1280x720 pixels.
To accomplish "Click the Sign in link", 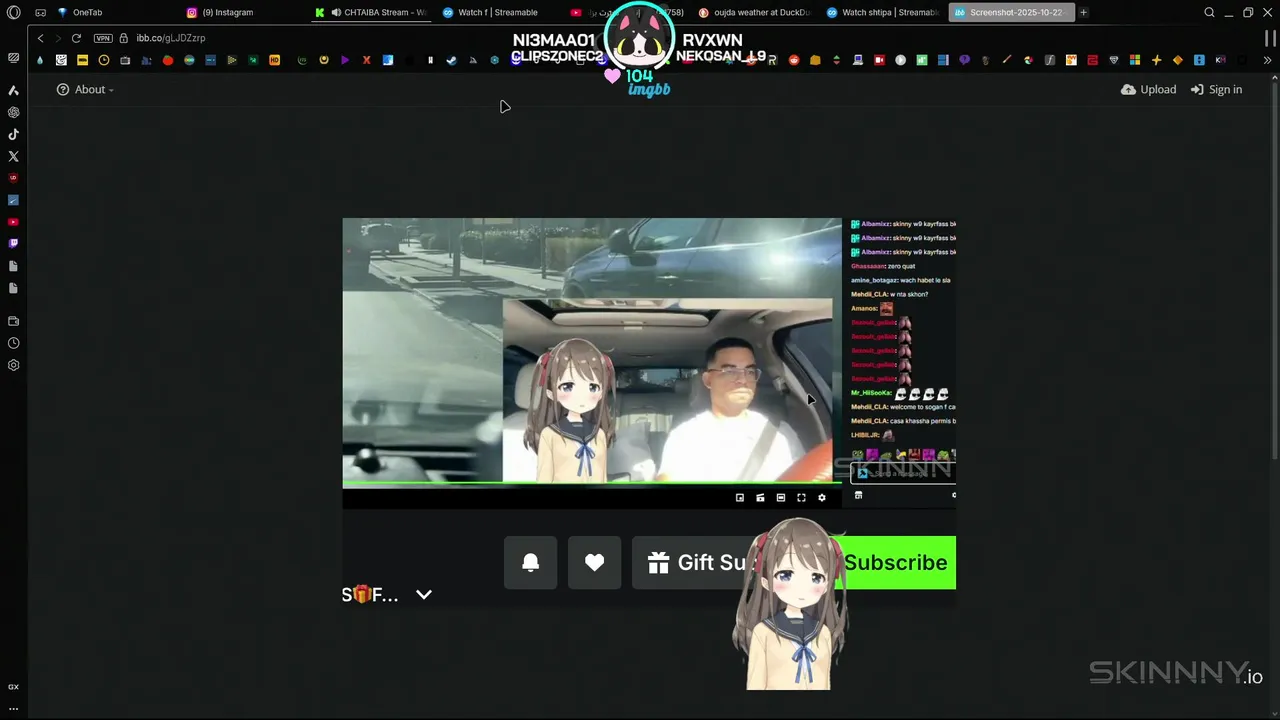I will [x=1216, y=89].
